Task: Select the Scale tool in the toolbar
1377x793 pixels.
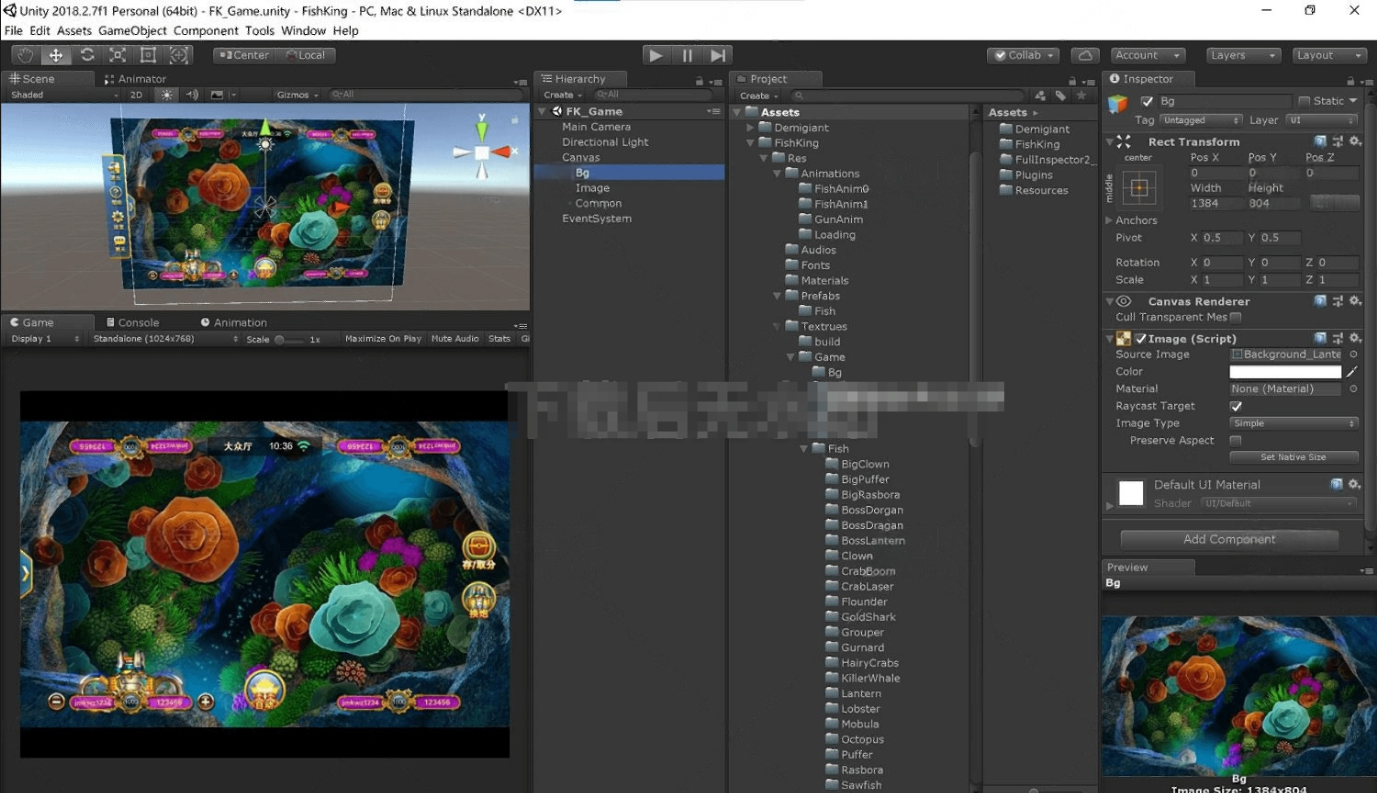Action: click(x=117, y=55)
